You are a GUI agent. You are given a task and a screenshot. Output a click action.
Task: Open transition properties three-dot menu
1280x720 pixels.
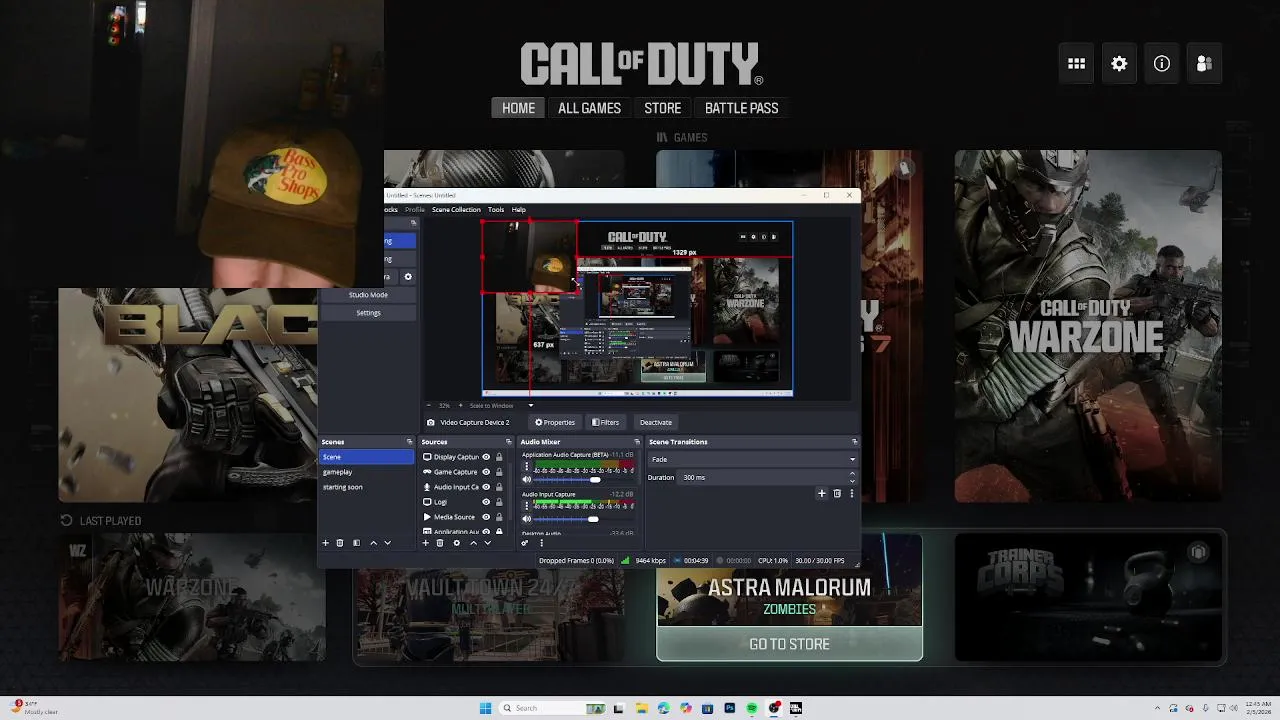(x=852, y=493)
